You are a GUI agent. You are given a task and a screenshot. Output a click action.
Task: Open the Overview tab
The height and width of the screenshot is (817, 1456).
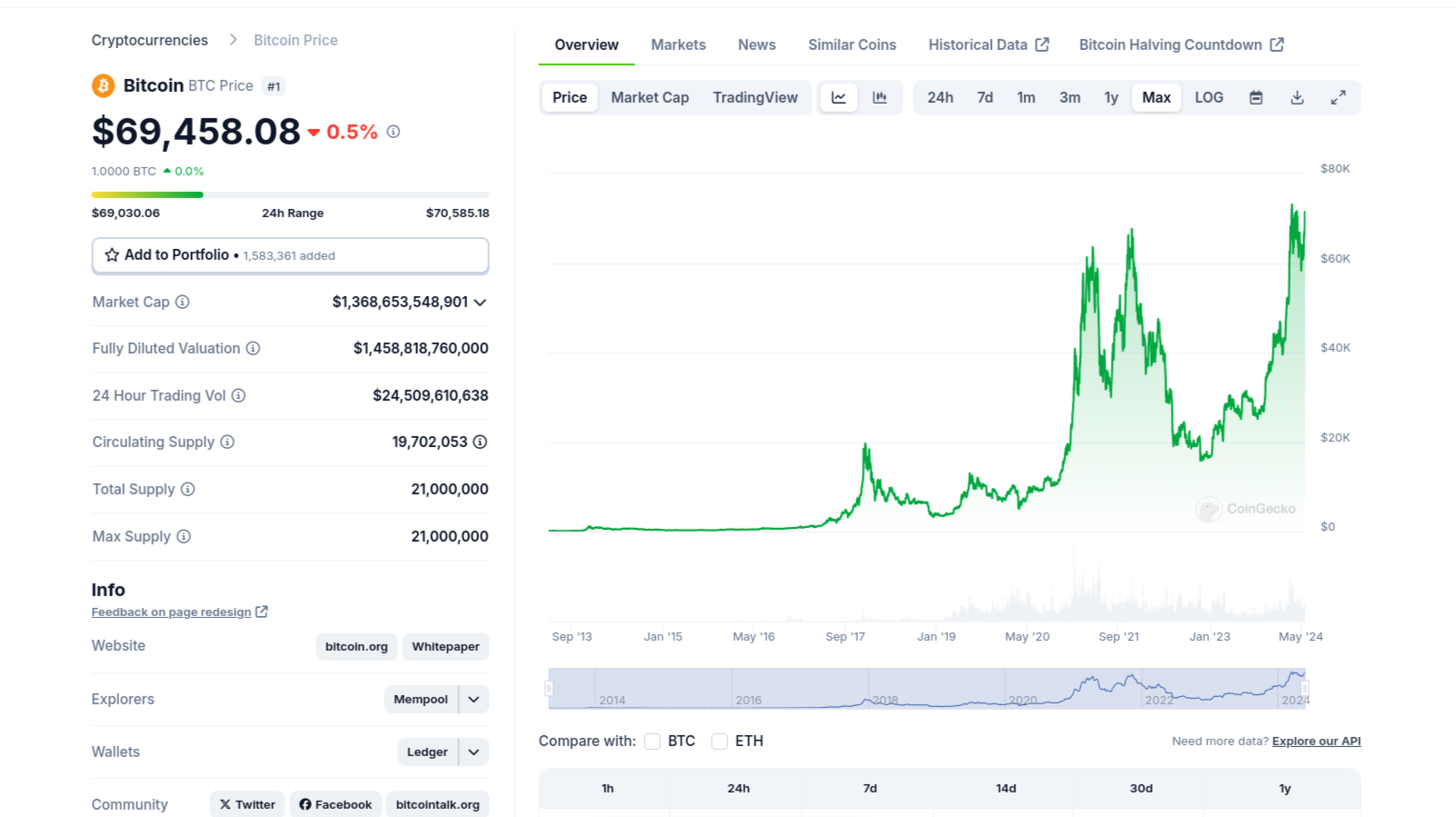[x=586, y=45]
